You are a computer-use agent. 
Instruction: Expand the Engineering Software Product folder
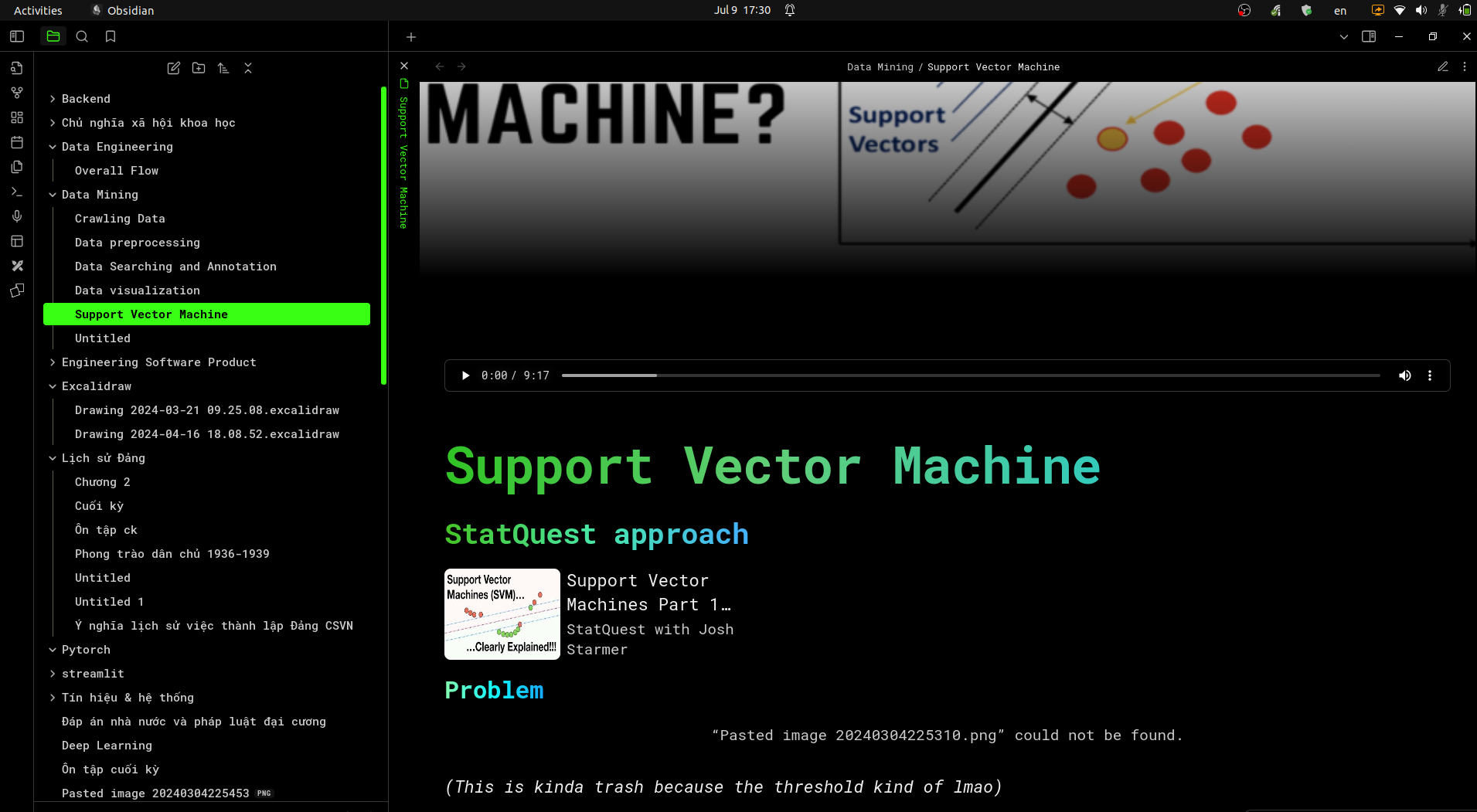point(53,362)
